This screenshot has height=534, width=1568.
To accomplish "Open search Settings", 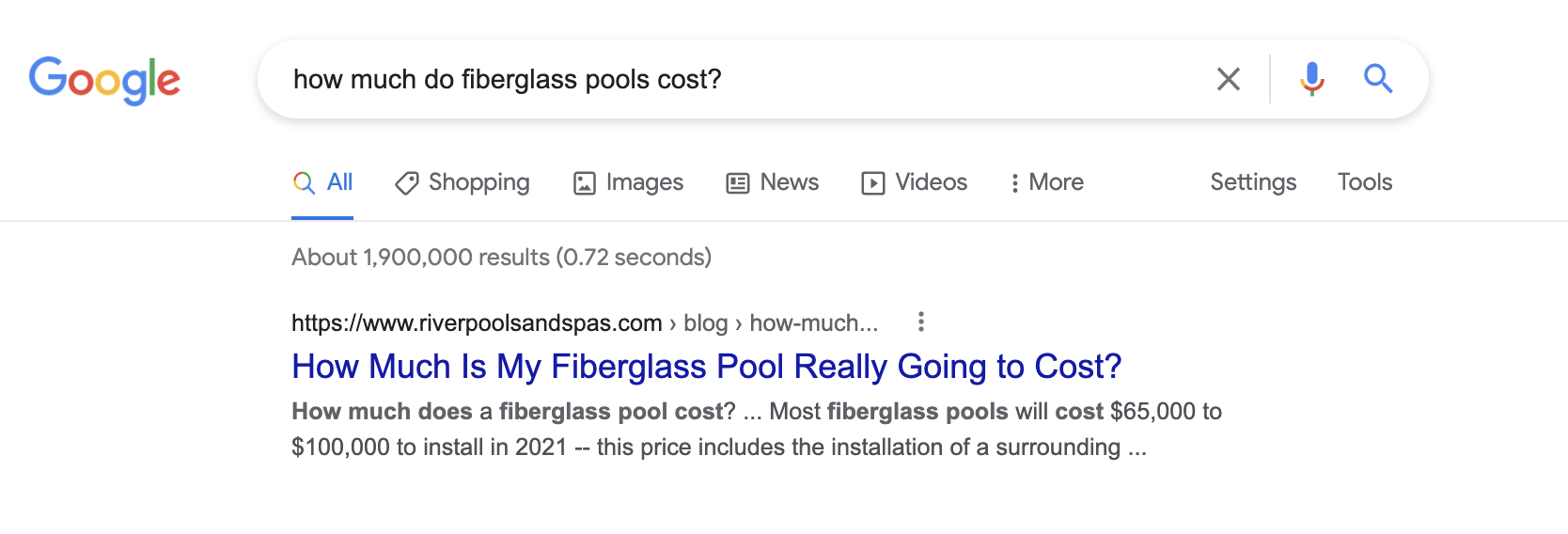I will click(1252, 182).
